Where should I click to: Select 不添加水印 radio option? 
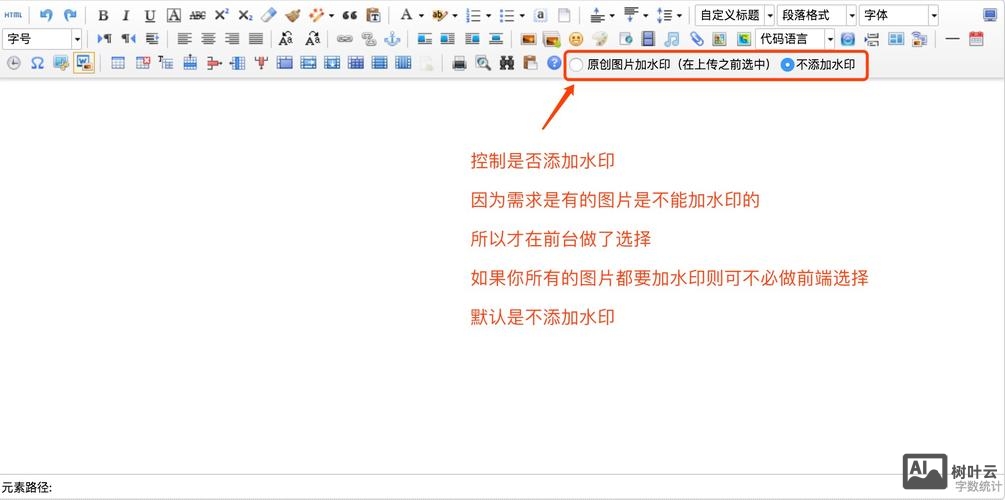pos(788,65)
